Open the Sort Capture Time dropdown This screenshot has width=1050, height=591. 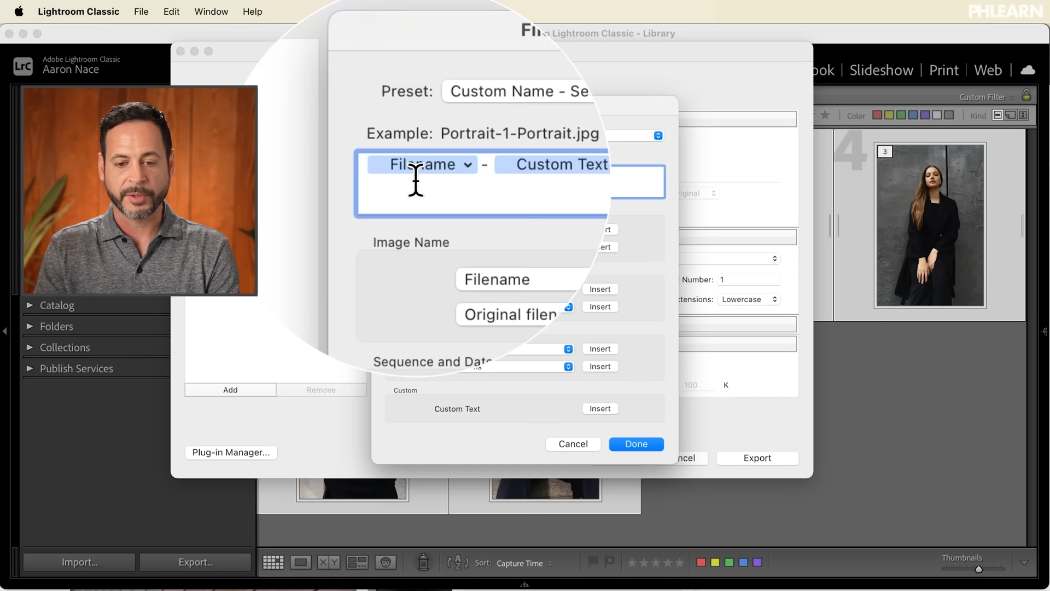pyautogui.click(x=524, y=563)
